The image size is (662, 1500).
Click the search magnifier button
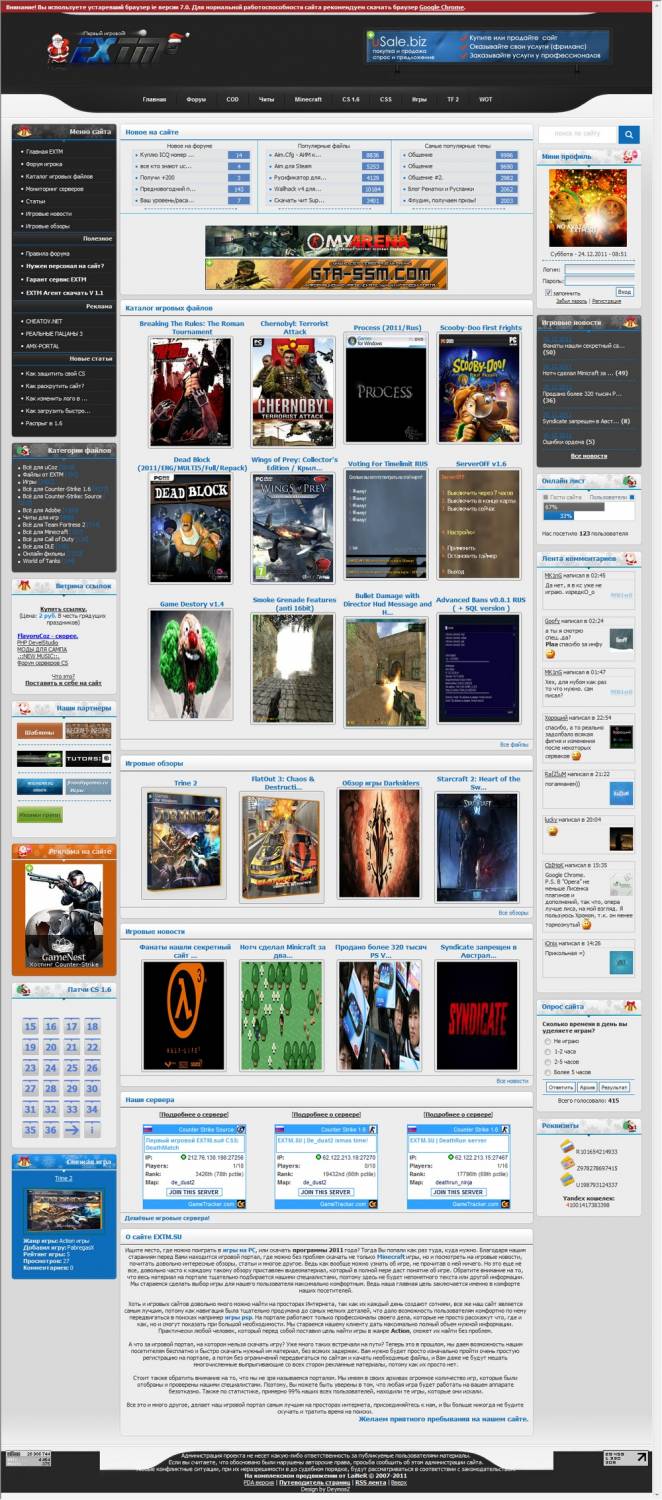coord(628,134)
